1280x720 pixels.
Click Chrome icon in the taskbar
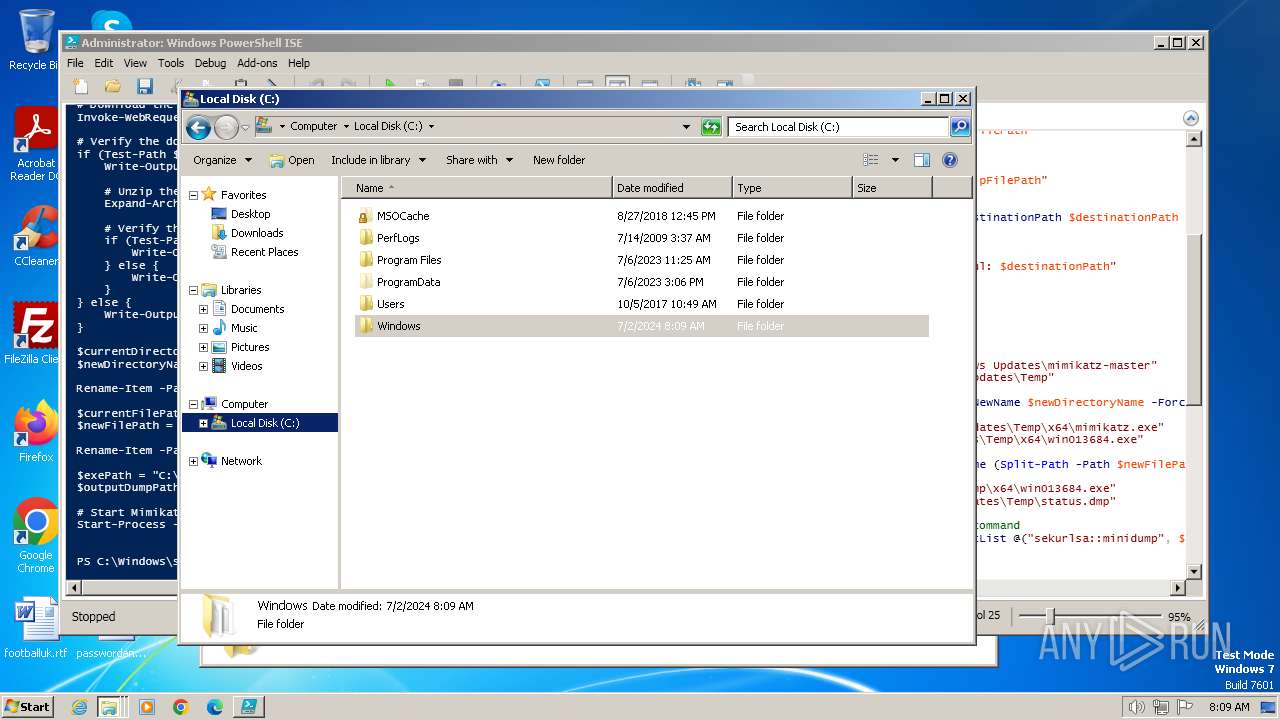click(x=181, y=707)
